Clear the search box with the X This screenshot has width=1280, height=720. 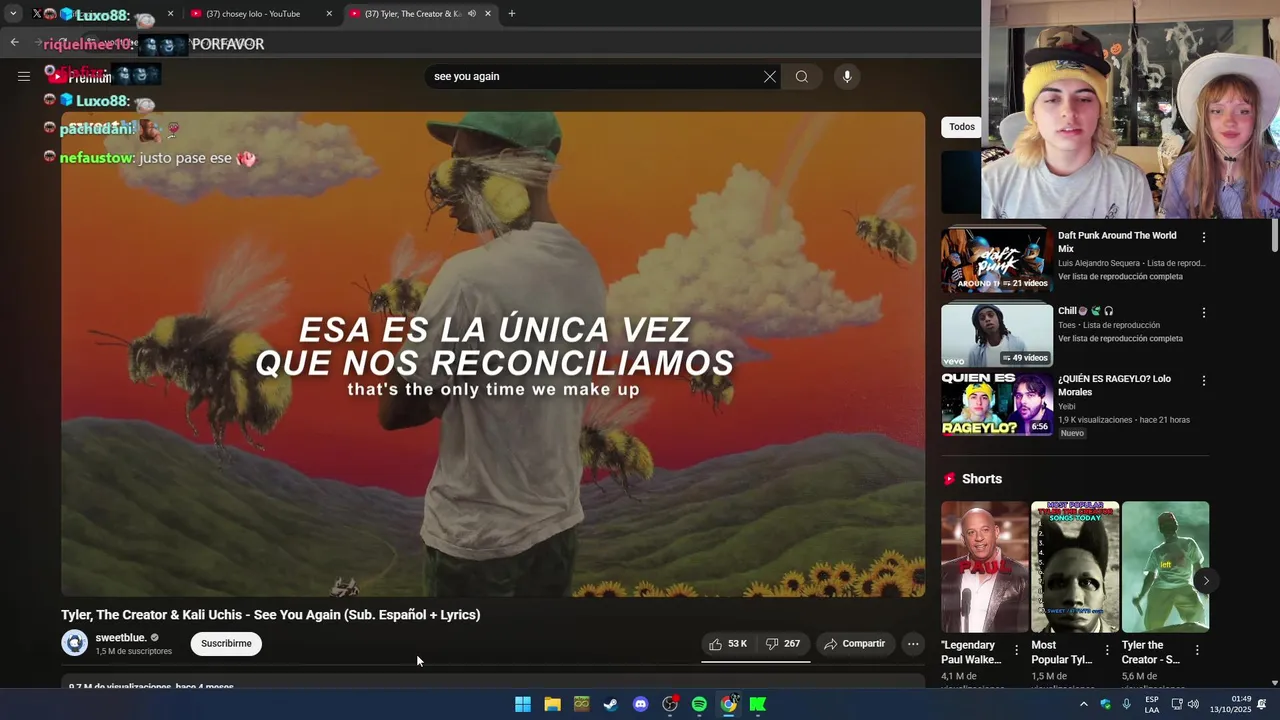(x=770, y=77)
